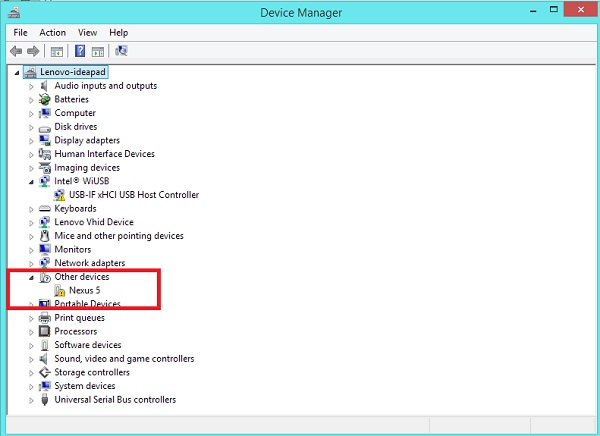Collapse the Intel WiUSB node

[31, 182]
